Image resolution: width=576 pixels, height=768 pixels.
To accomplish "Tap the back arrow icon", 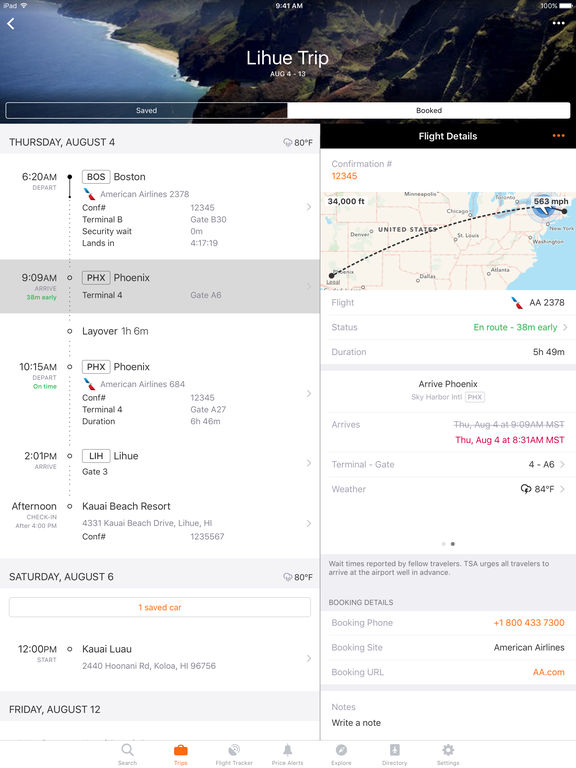I will point(11,23).
